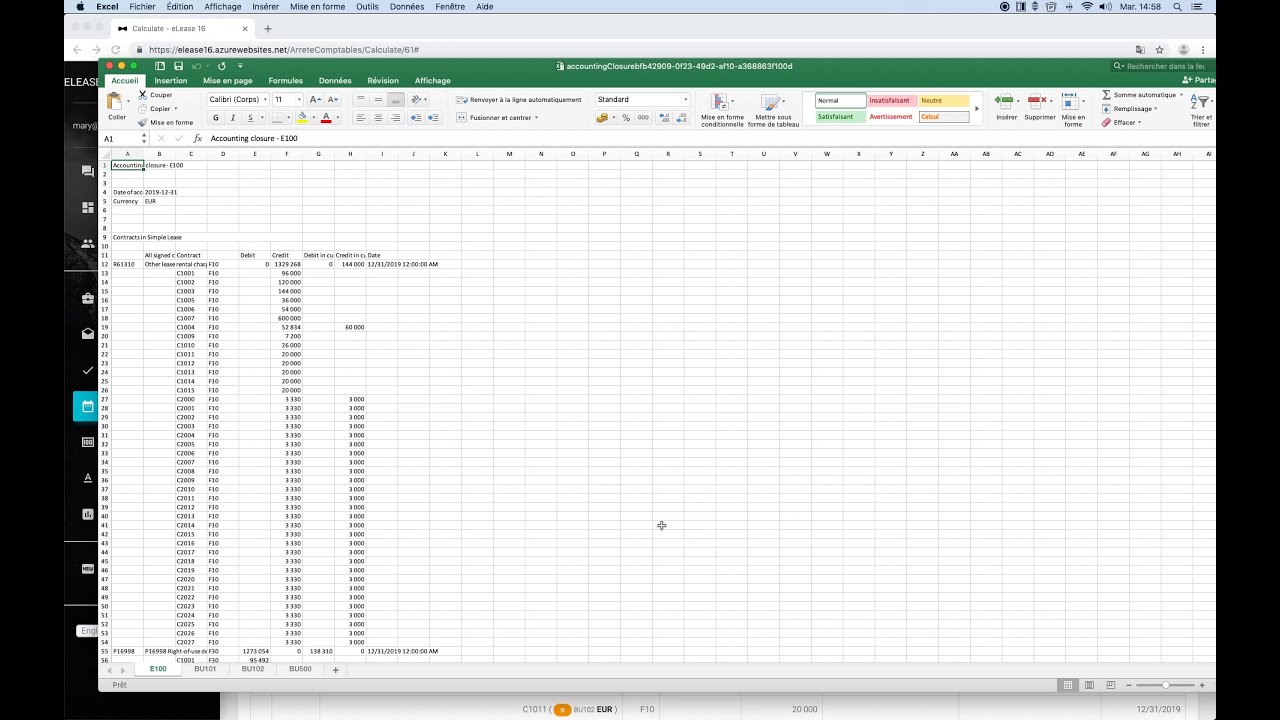The image size is (1280, 720).
Task: Click the Save icon in title bar
Action: pyautogui.click(x=178, y=66)
